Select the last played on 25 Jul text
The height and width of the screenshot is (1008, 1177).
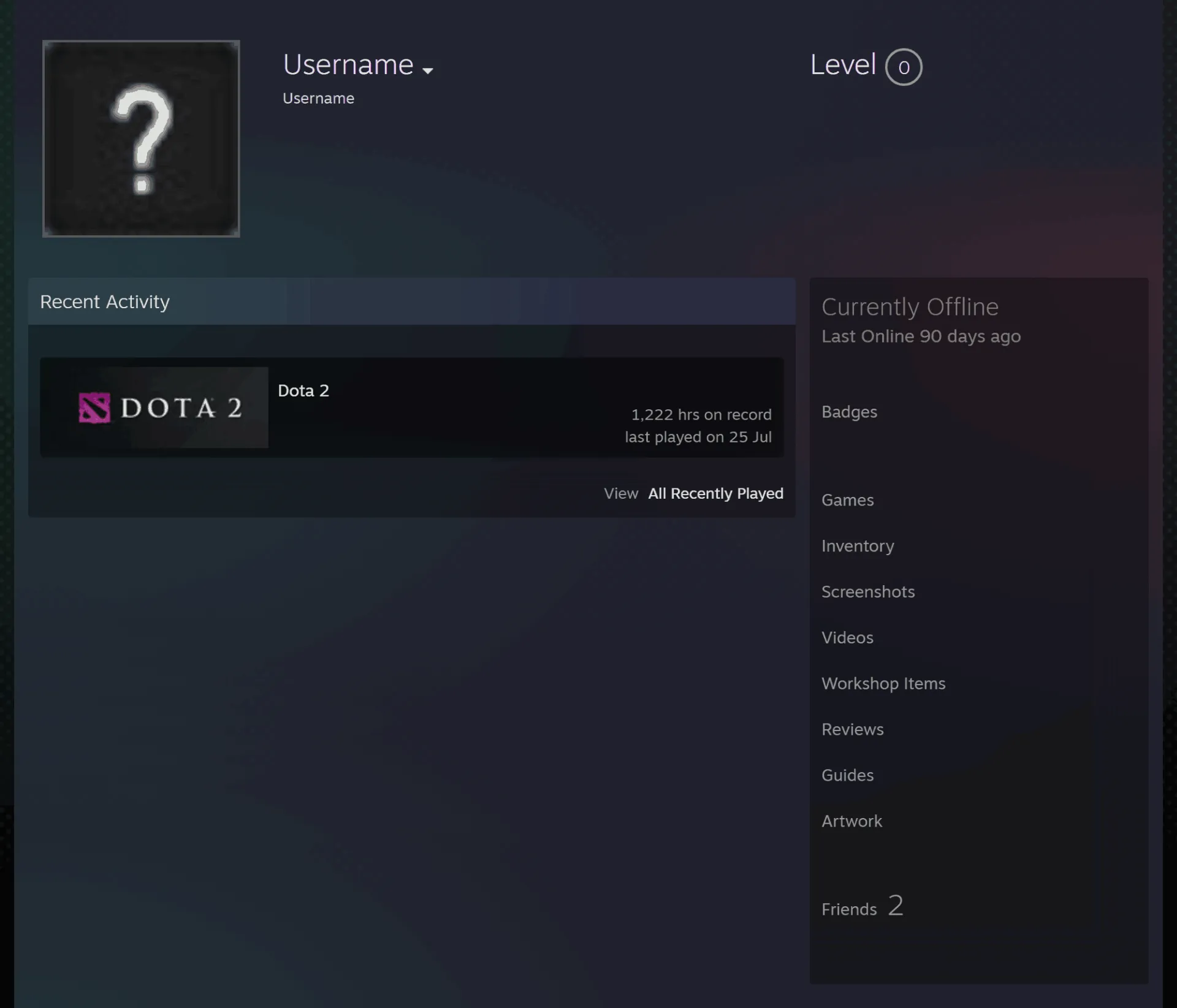point(698,437)
